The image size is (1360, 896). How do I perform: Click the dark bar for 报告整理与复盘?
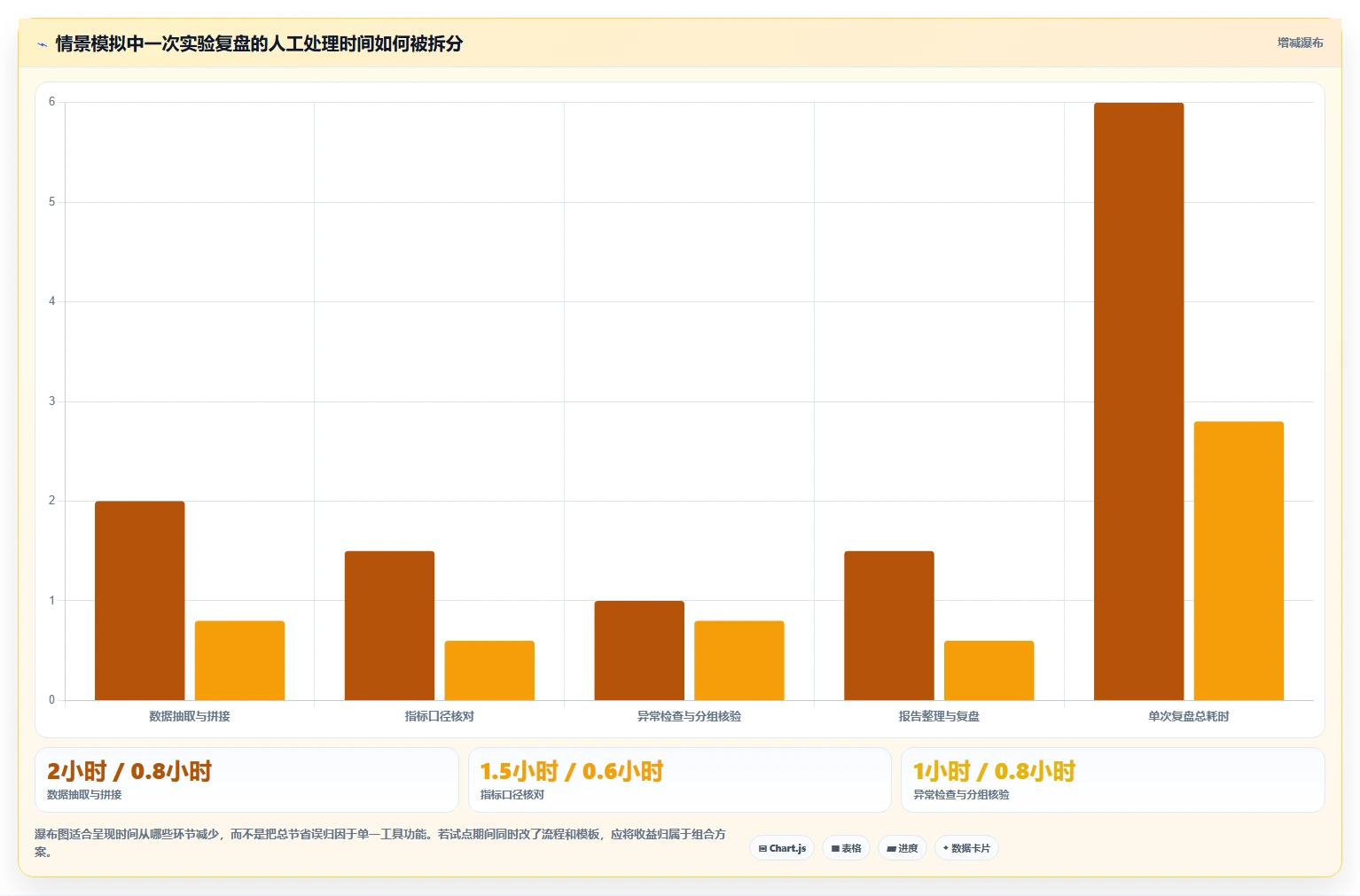(889, 626)
